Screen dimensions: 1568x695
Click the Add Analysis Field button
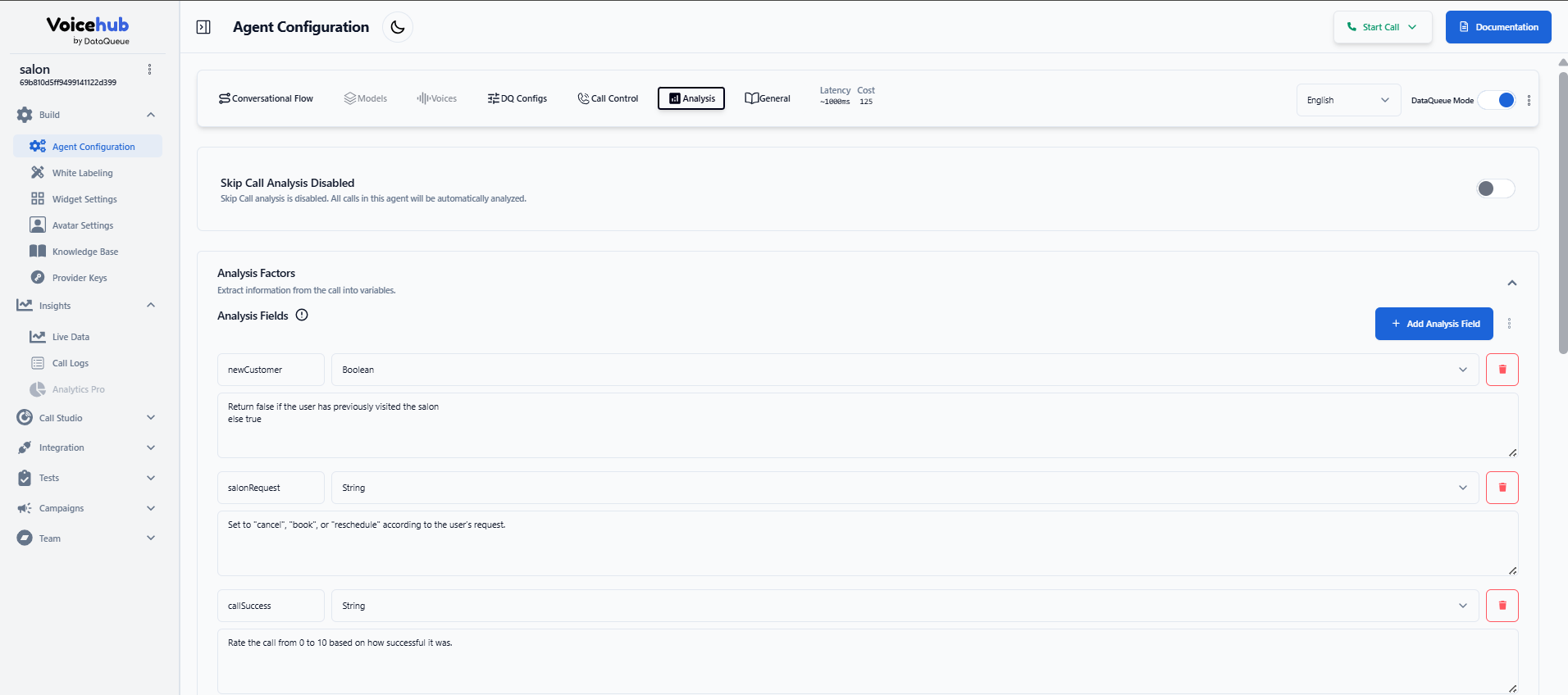click(1434, 324)
